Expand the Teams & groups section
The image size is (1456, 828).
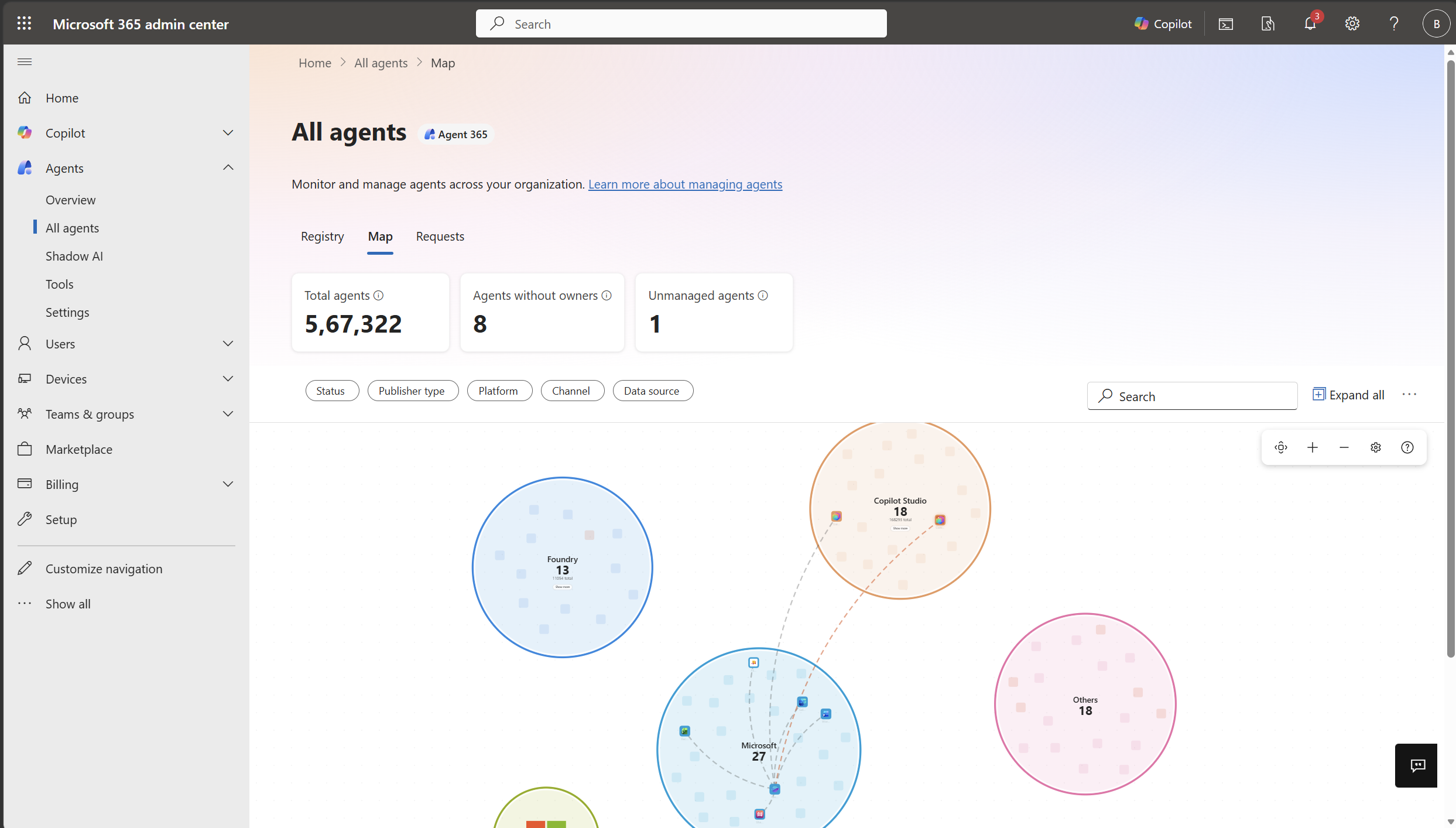tap(228, 414)
